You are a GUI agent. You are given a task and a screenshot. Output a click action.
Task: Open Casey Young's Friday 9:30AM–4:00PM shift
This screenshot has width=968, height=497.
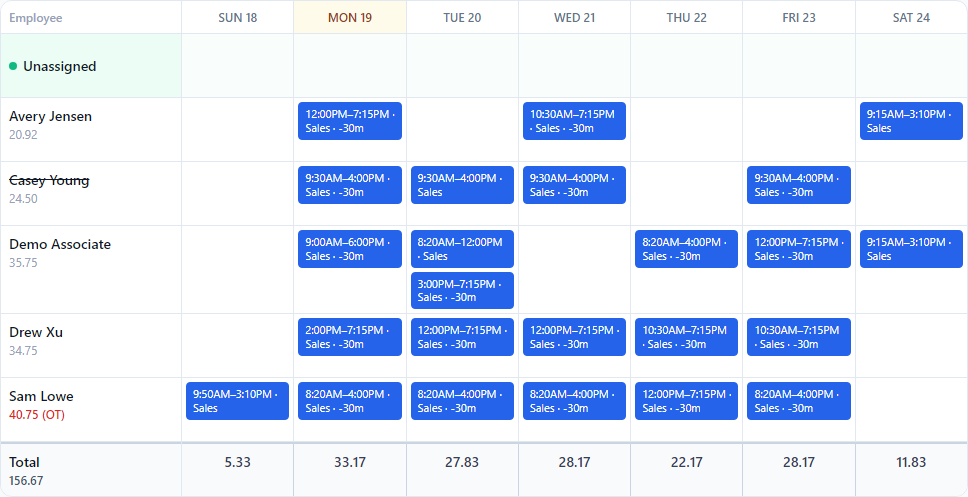(x=799, y=185)
